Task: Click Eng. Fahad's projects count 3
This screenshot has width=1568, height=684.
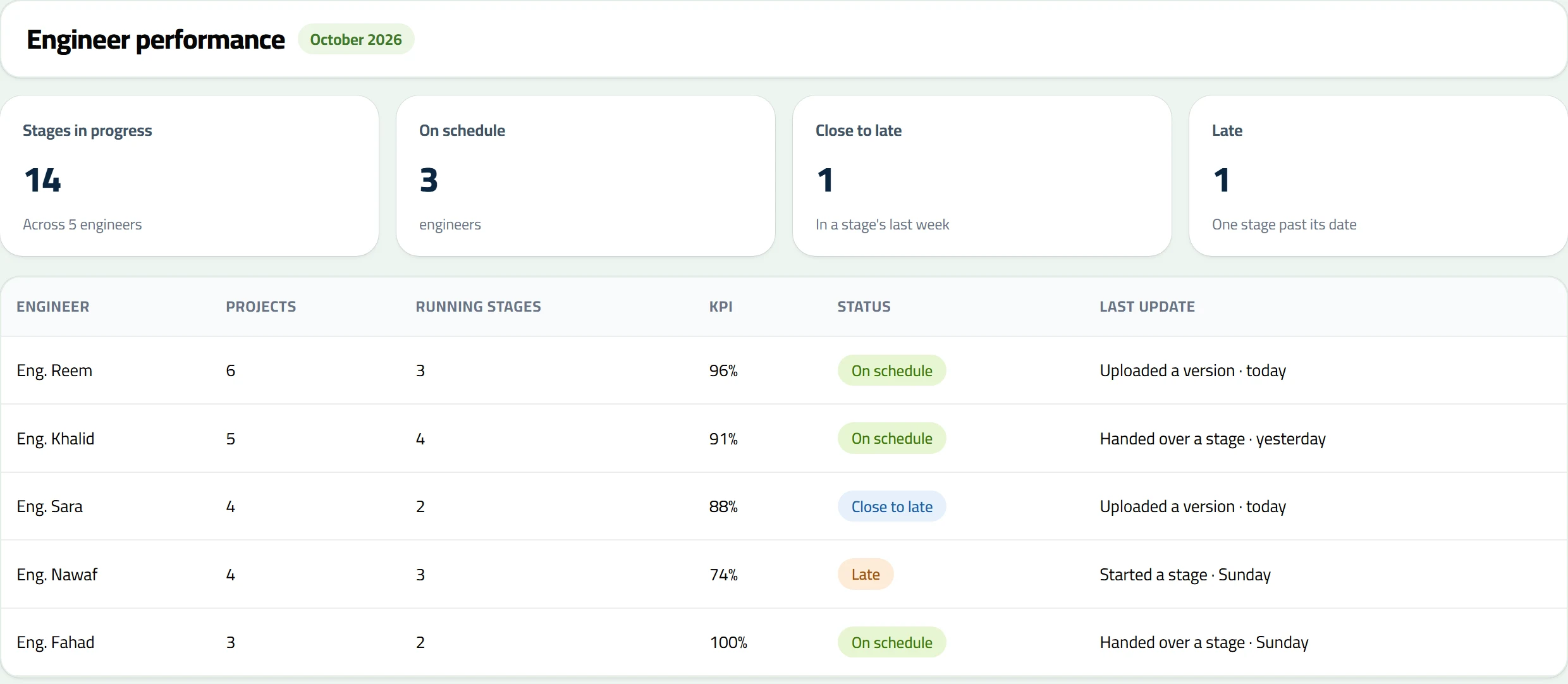Action: [x=230, y=642]
